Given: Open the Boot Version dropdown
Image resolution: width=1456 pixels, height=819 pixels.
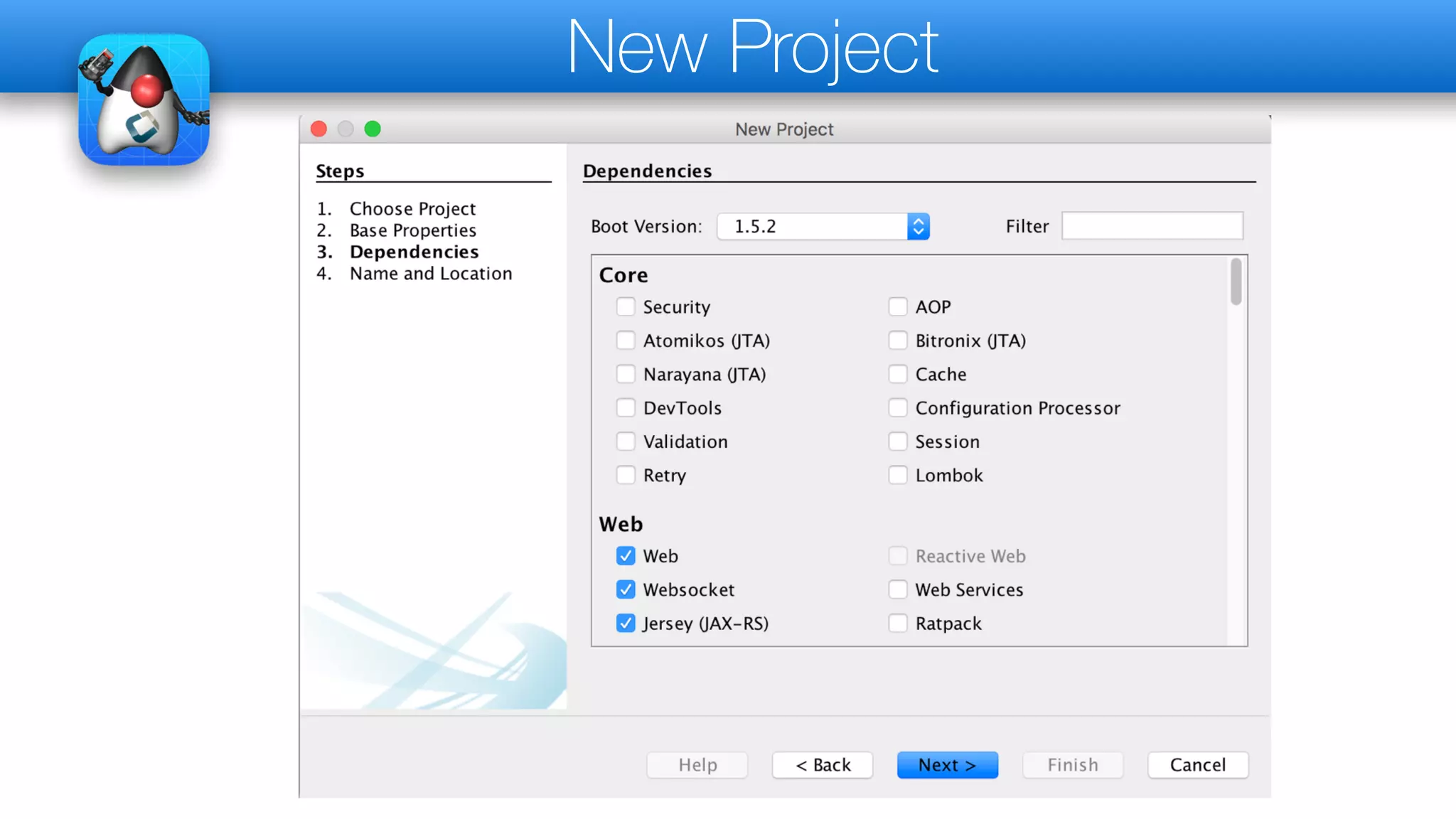Looking at the screenshot, I should (812, 226).
